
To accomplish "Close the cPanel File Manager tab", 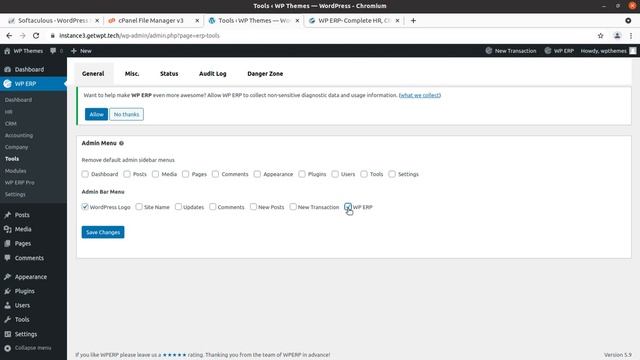I will coord(197,20).
